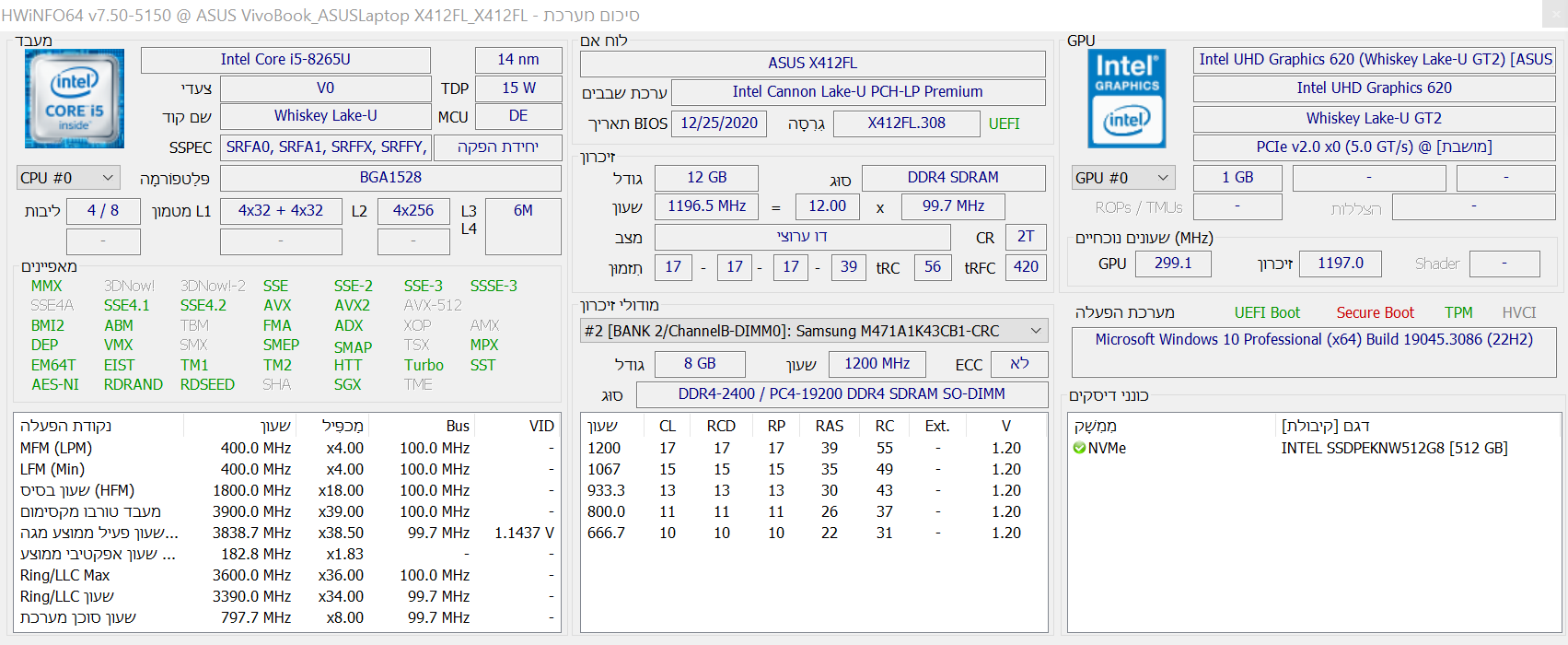The width and height of the screenshot is (1568, 645).
Task: Click the memory size 12 GB field
Action: [707, 178]
